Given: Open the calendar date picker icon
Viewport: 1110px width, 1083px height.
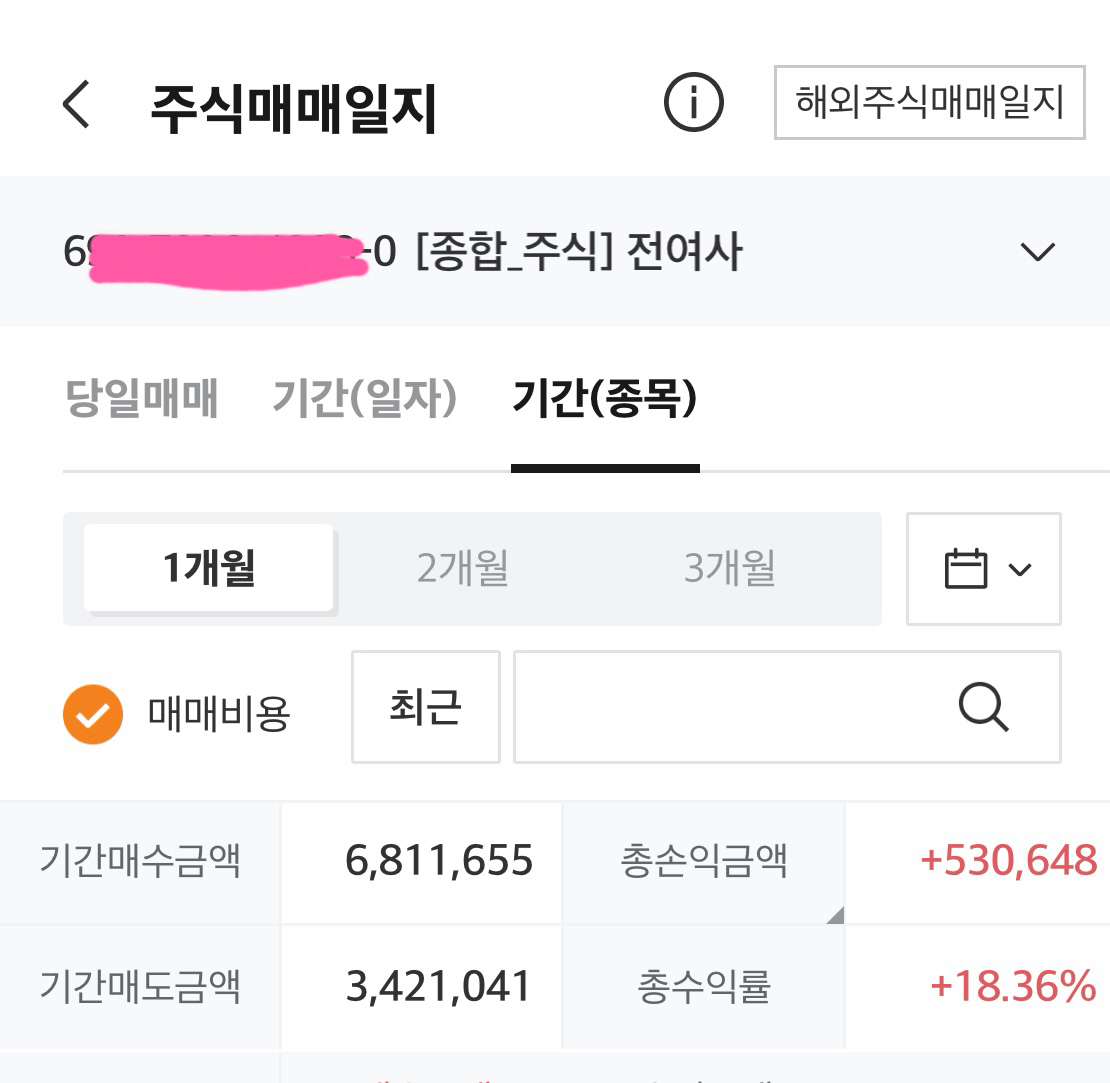Looking at the screenshot, I should coord(965,569).
